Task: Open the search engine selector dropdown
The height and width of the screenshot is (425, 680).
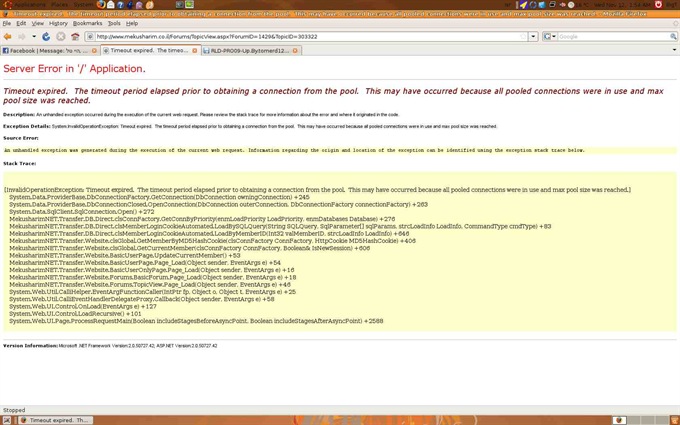Action: [553, 36]
